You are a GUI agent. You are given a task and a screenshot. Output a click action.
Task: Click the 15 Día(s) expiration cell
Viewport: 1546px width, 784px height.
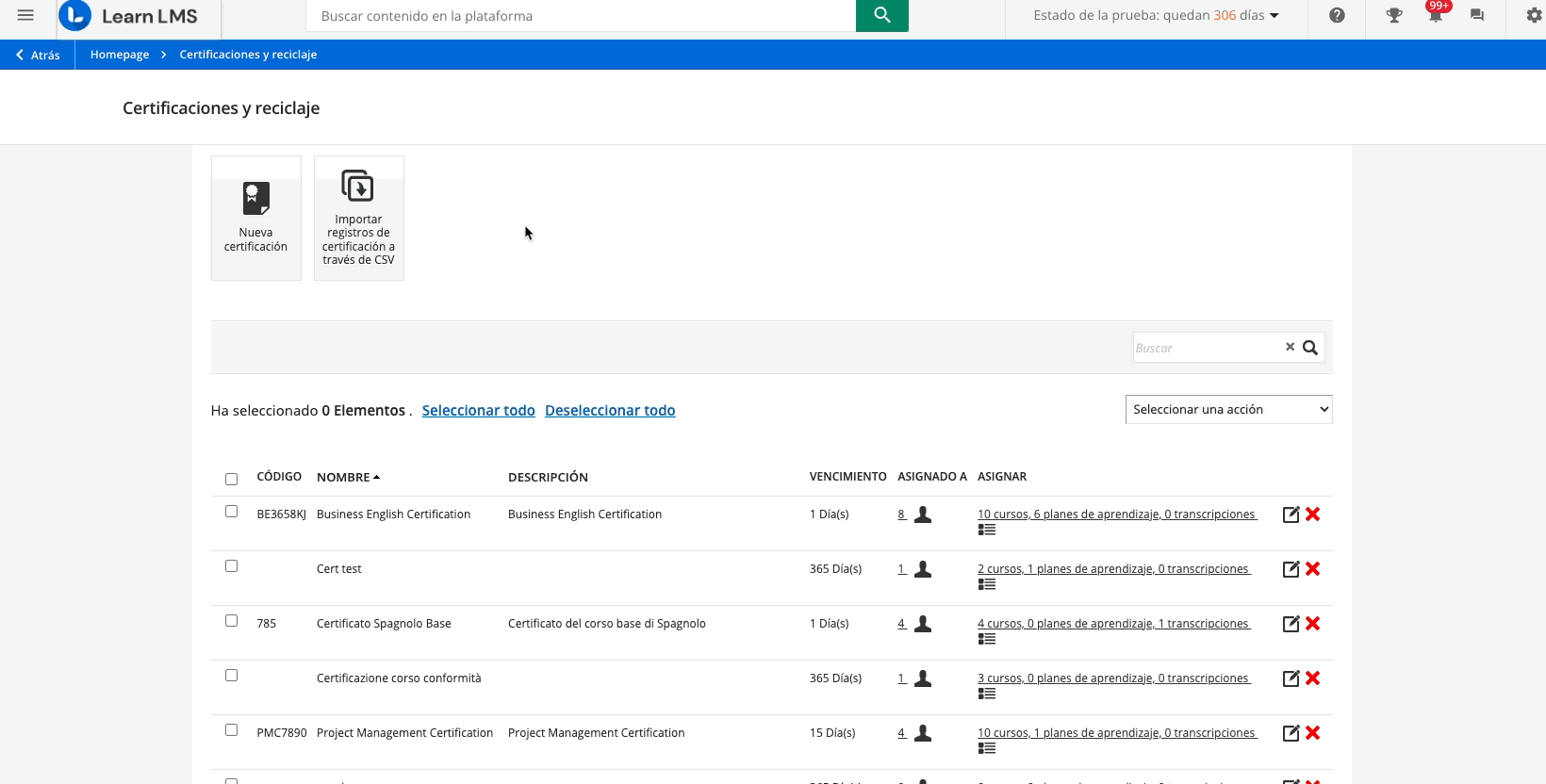coord(832,733)
